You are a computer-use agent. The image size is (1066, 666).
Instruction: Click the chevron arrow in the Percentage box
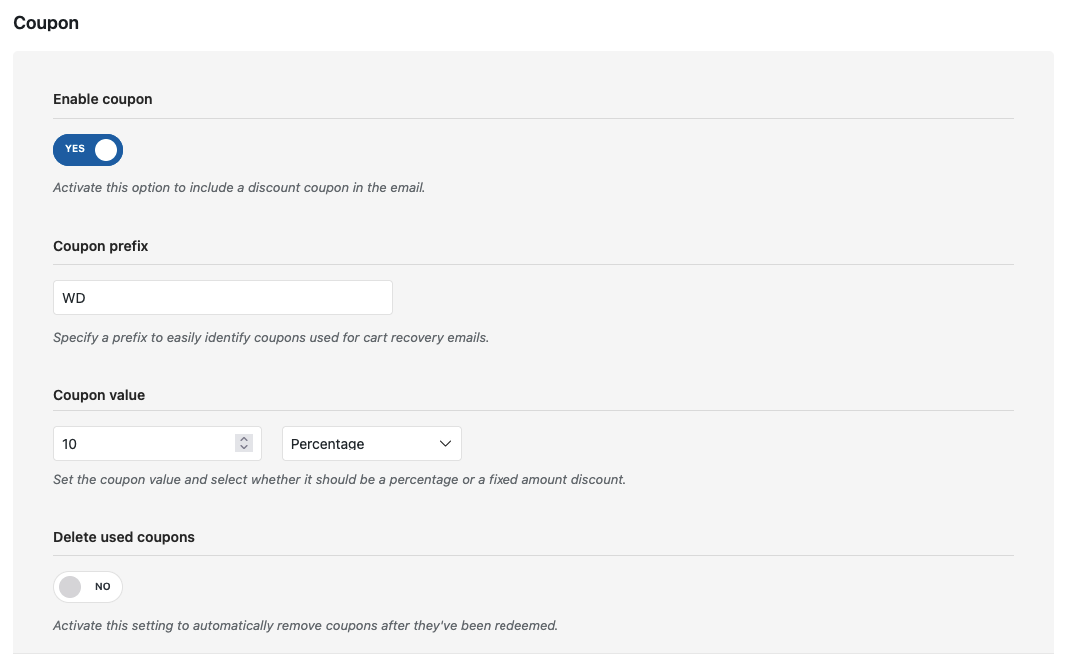coord(445,443)
